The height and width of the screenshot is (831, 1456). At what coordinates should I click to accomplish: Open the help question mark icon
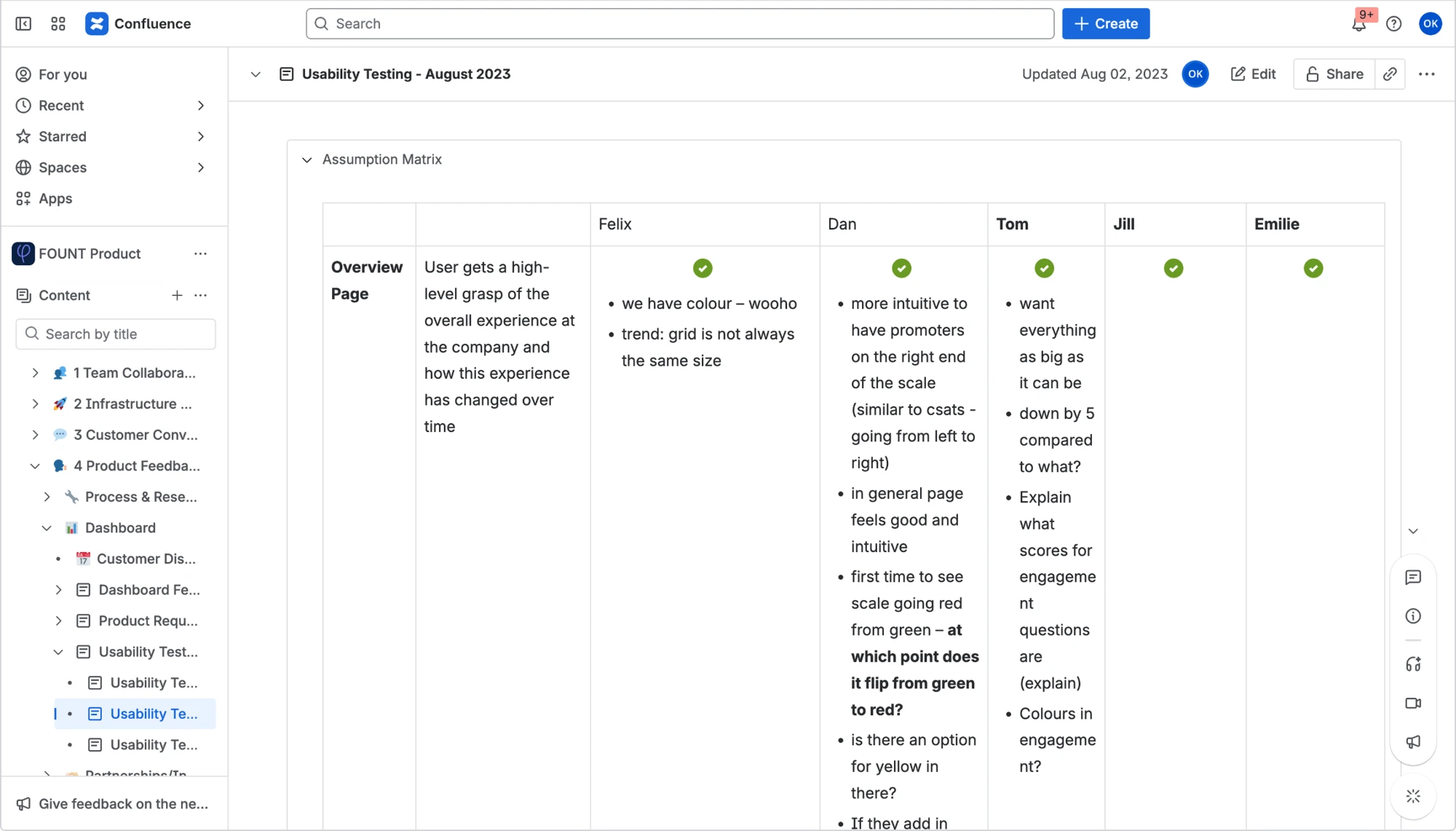coord(1394,24)
